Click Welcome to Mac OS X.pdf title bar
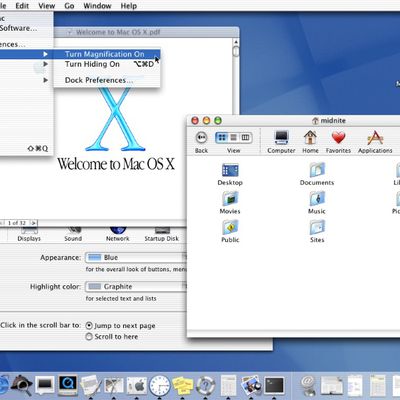Screen dimensions: 400x400 coord(118,32)
